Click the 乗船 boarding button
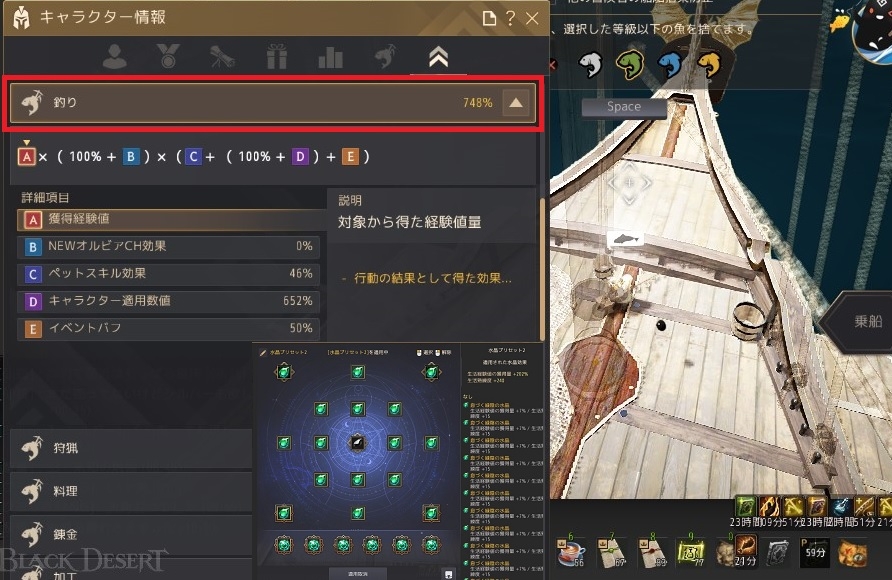The height and width of the screenshot is (580, 892). tap(868, 322)
